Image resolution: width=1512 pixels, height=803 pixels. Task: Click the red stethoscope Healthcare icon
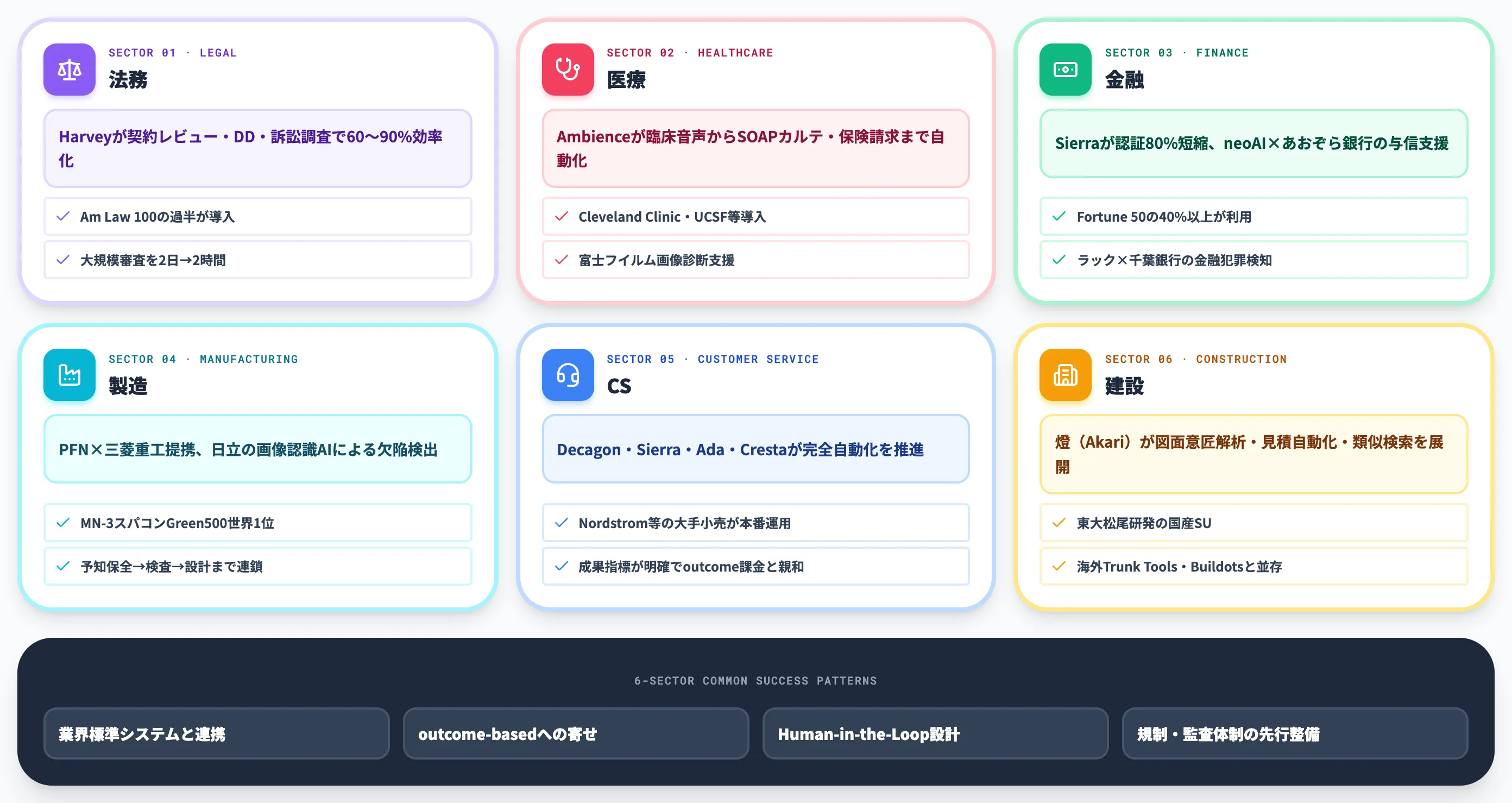[568, 69]
